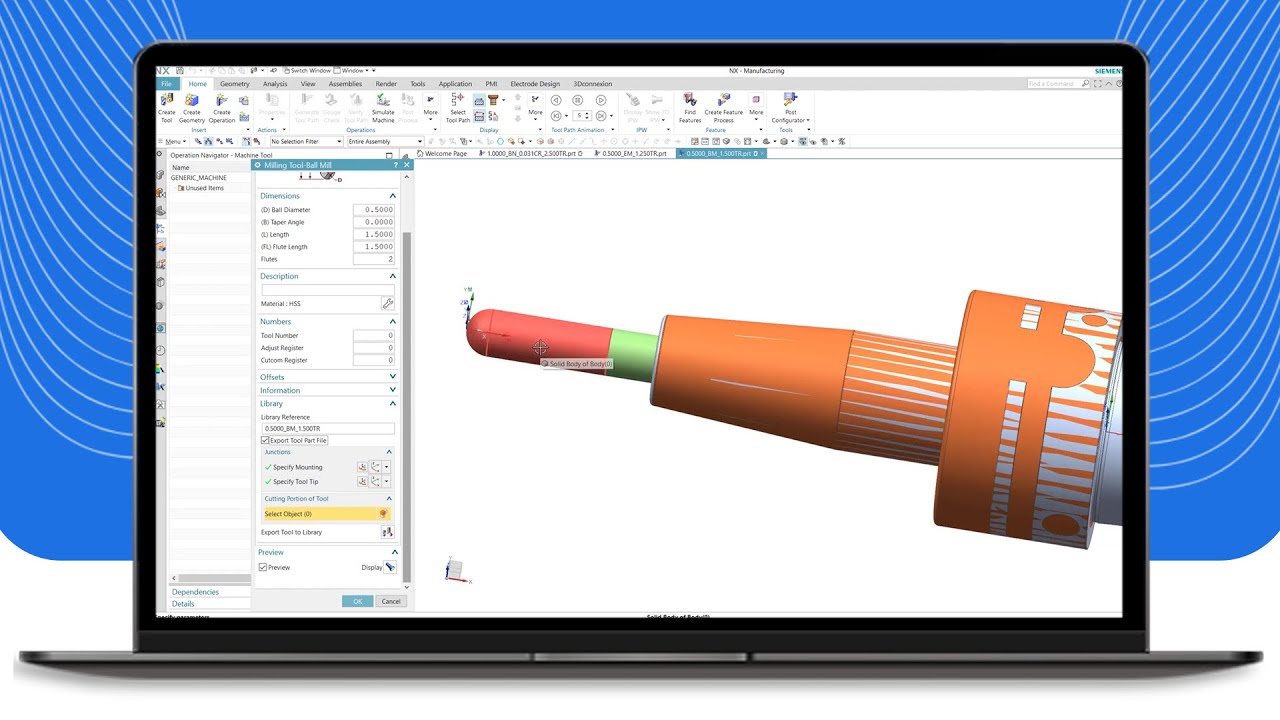The height and width of the screenshot is (720, 1280).
Task: Select the 0.5000_EM_1.250TR.prt tab
Action: tap(631, 154)
